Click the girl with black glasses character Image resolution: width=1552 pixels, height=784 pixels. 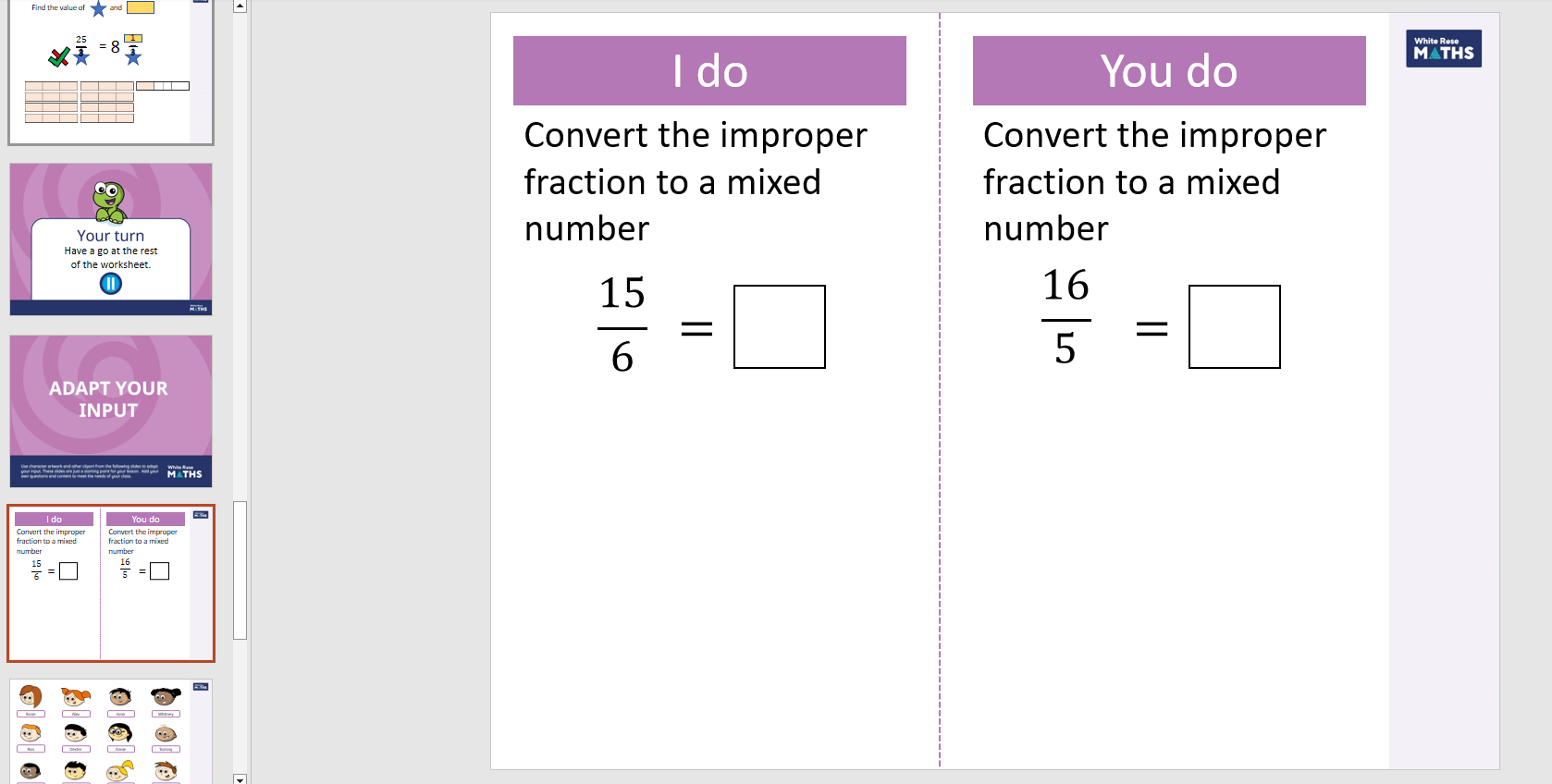pyautogui.click(x=120, y=733)
